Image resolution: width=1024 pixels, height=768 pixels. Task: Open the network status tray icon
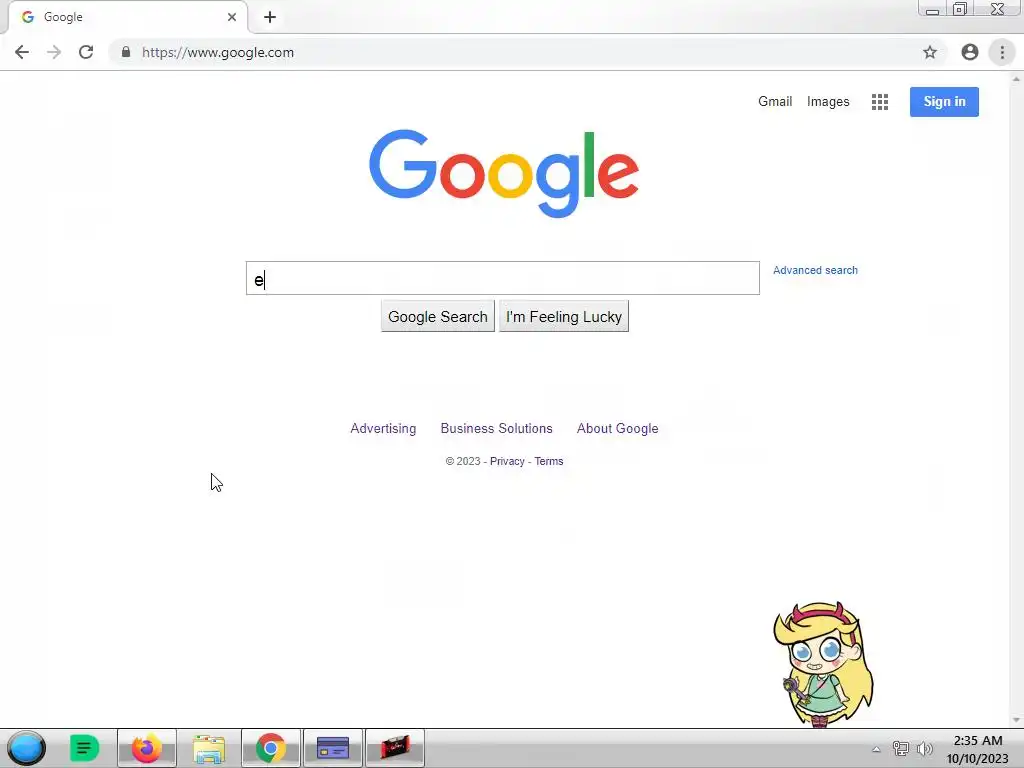pos(901,749)
